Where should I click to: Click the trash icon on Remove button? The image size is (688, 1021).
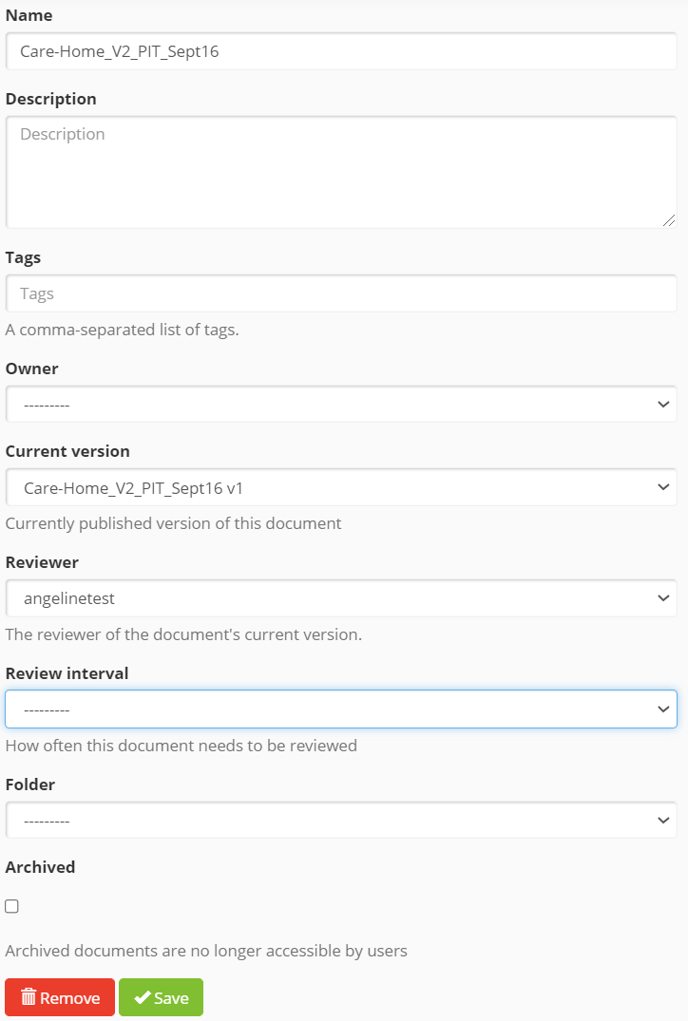(28, 997)
